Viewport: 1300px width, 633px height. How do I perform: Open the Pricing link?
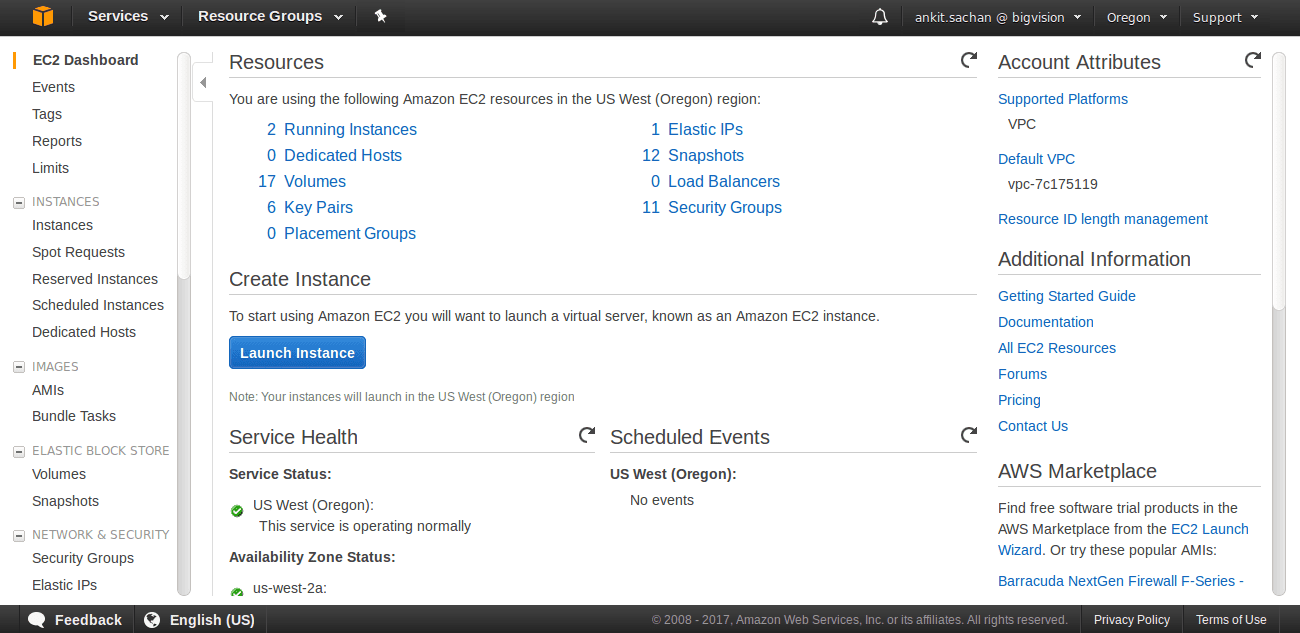point(1019,400)
